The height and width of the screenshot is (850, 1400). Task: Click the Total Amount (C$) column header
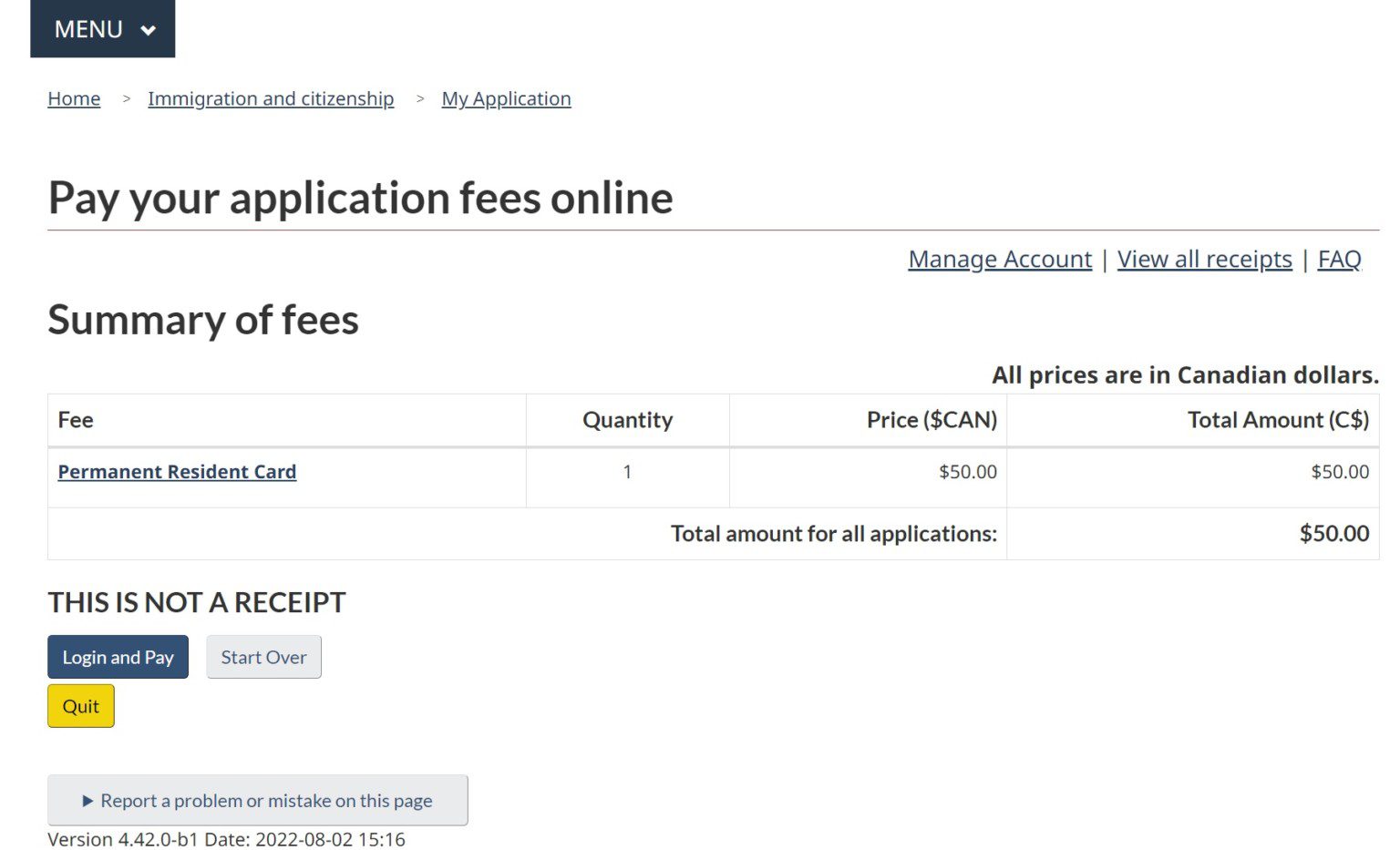click(x=1278, y=420)
